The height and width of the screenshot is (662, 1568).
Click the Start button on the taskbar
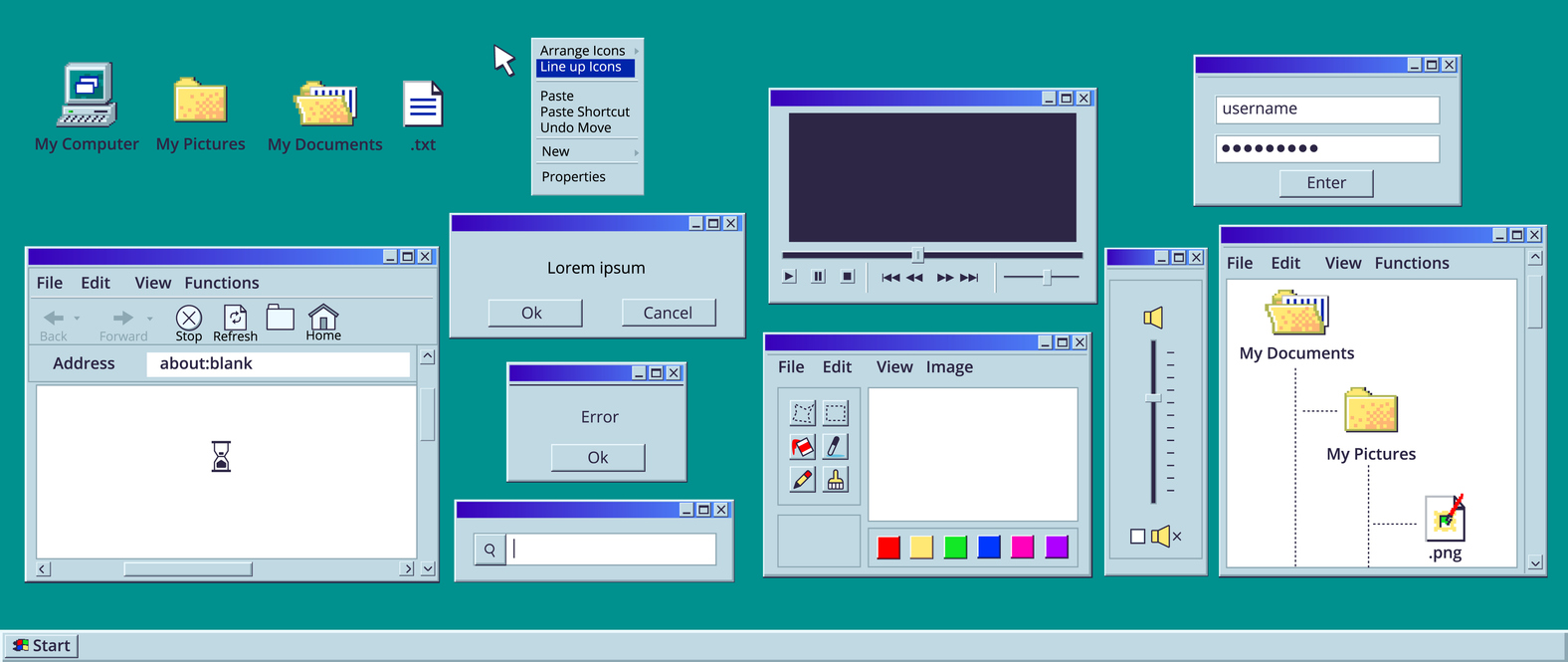(41, 646)
